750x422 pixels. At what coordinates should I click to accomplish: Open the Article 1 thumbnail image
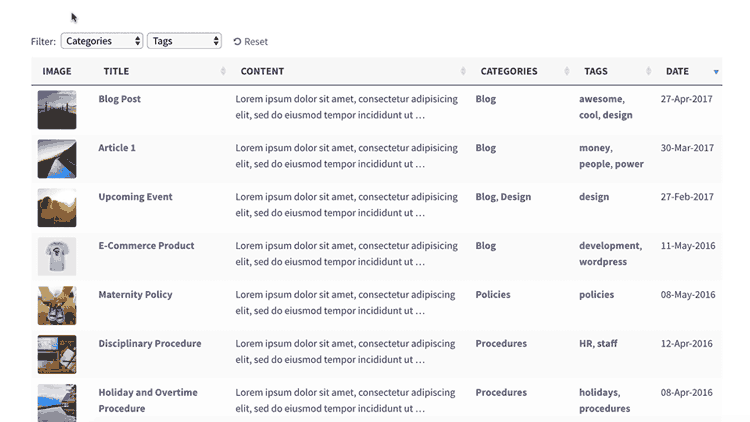(x=57, y=159)
